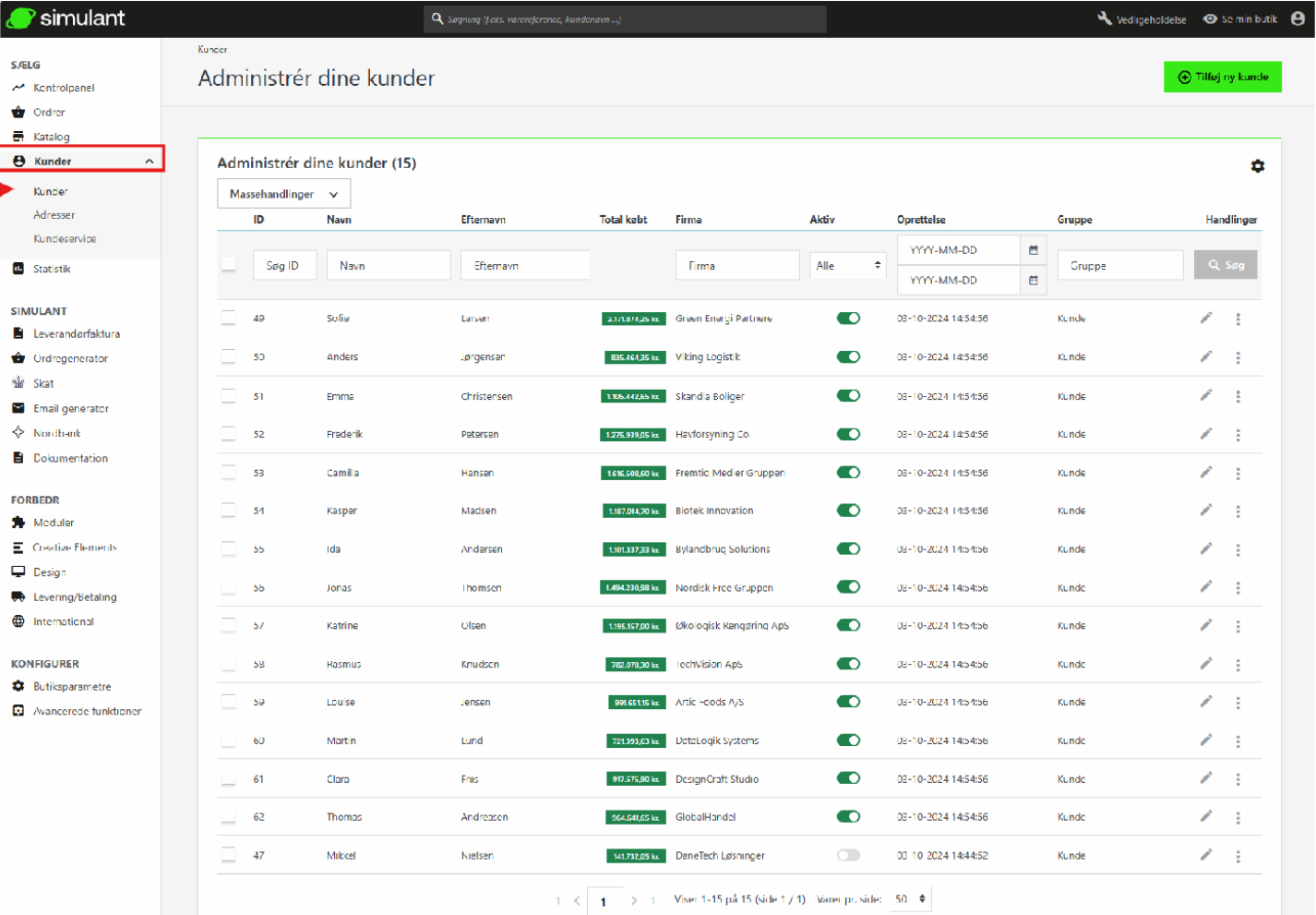This screenshot has width=1316, height=915.
Task: Open the Massehandlinger dropdown
Action: 283,194
